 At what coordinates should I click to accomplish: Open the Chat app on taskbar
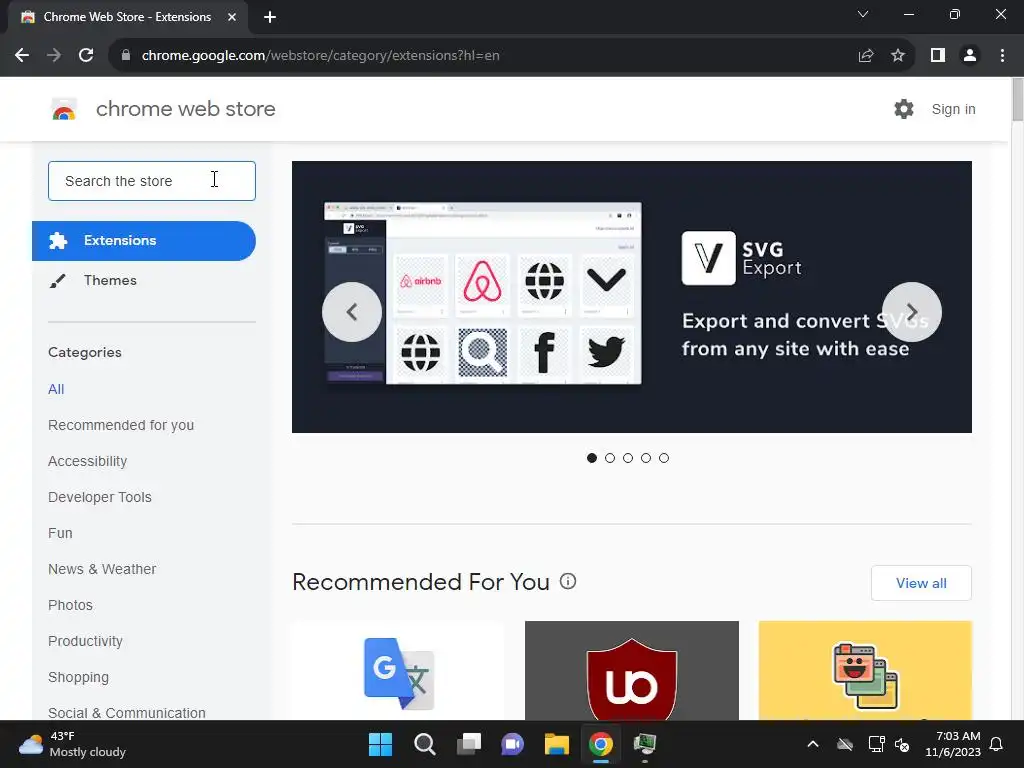click(x=513, y=744)
